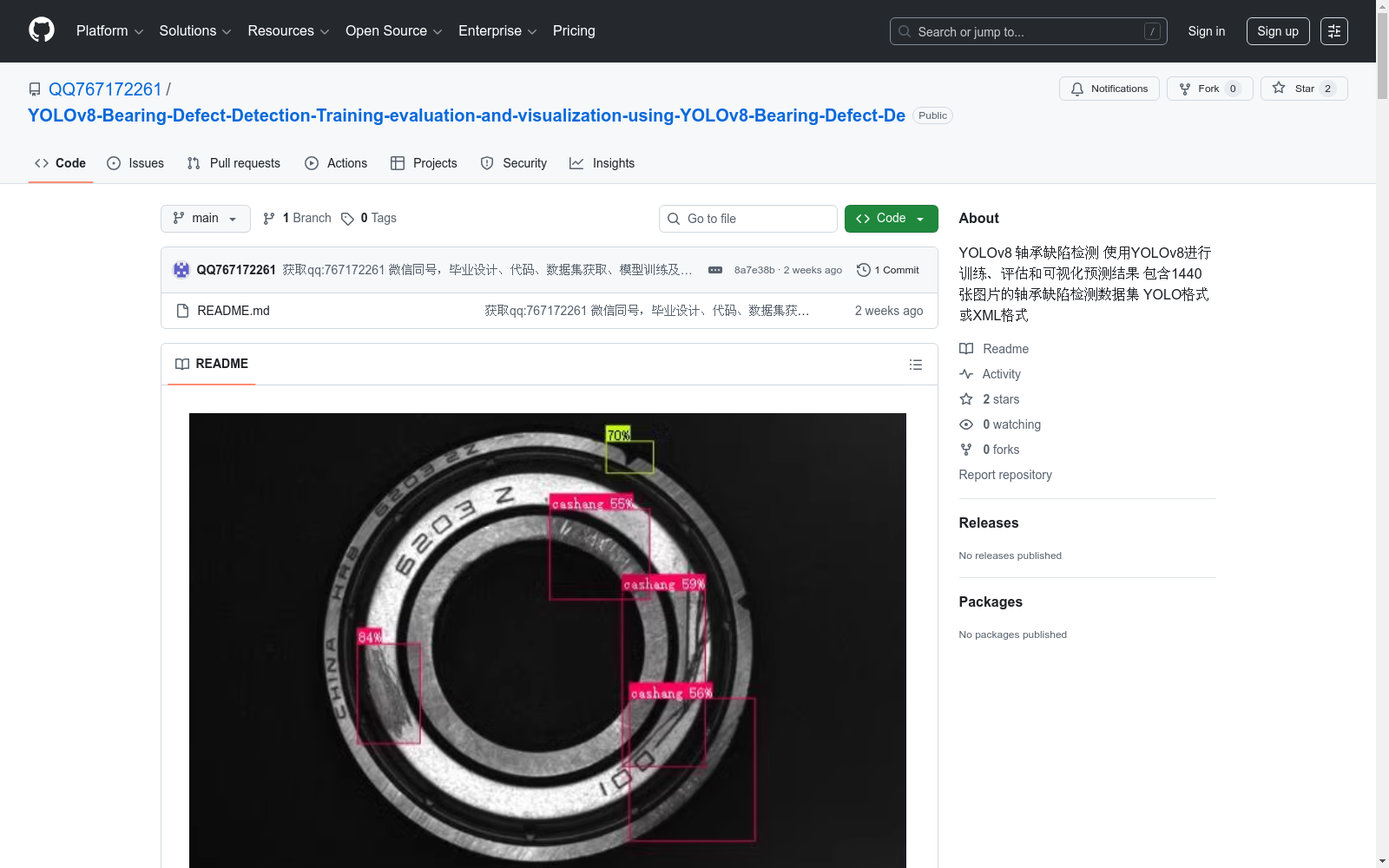Viewport: 1389px width, 868px height.
Task: Click the Go to file search field
Action: [x=748, y=219]
